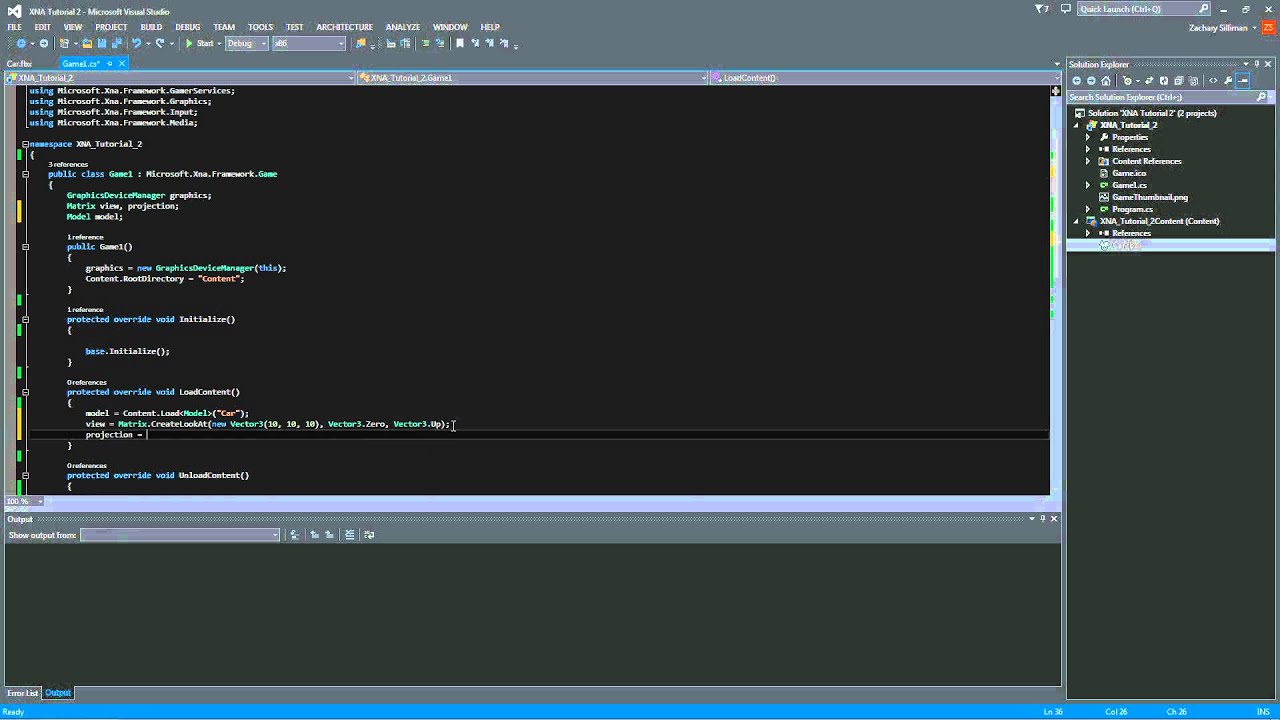The image size is (1280, 720).
Task: Collapse the LoadContent() method outline
Action: coord(25,392)
